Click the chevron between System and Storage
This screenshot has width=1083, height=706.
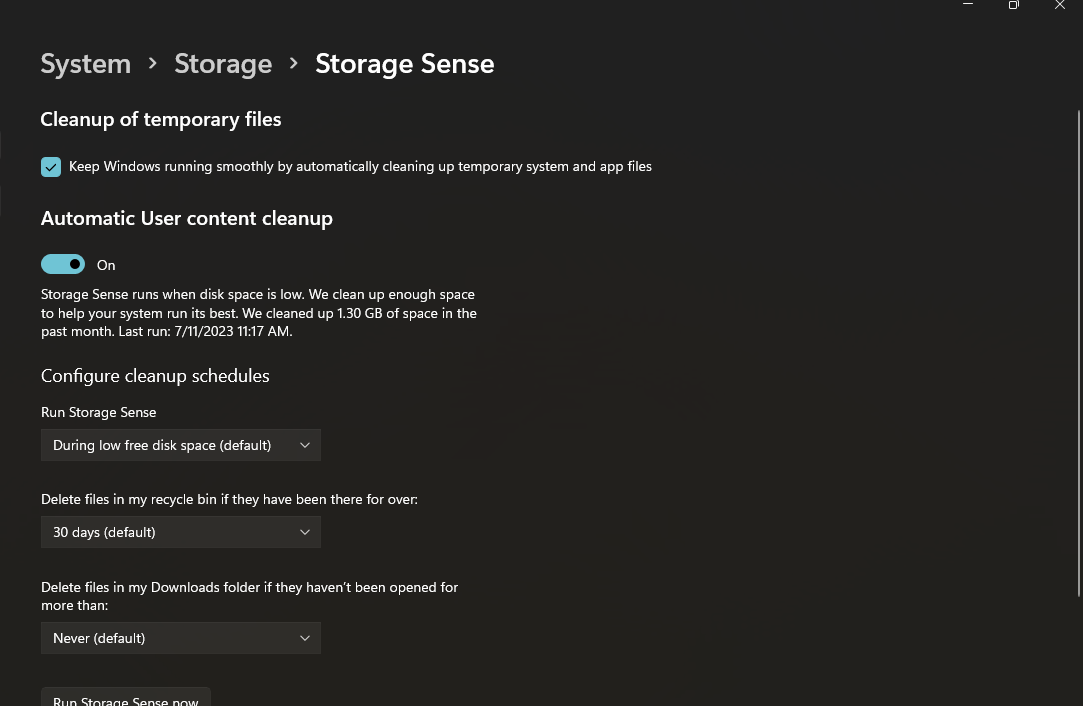click(x=153, y=63)
